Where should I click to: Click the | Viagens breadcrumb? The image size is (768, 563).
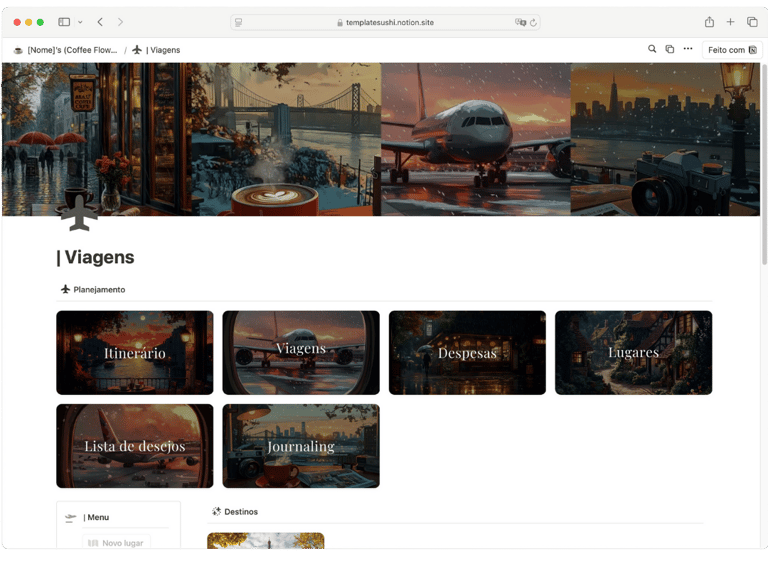(156, 50)
